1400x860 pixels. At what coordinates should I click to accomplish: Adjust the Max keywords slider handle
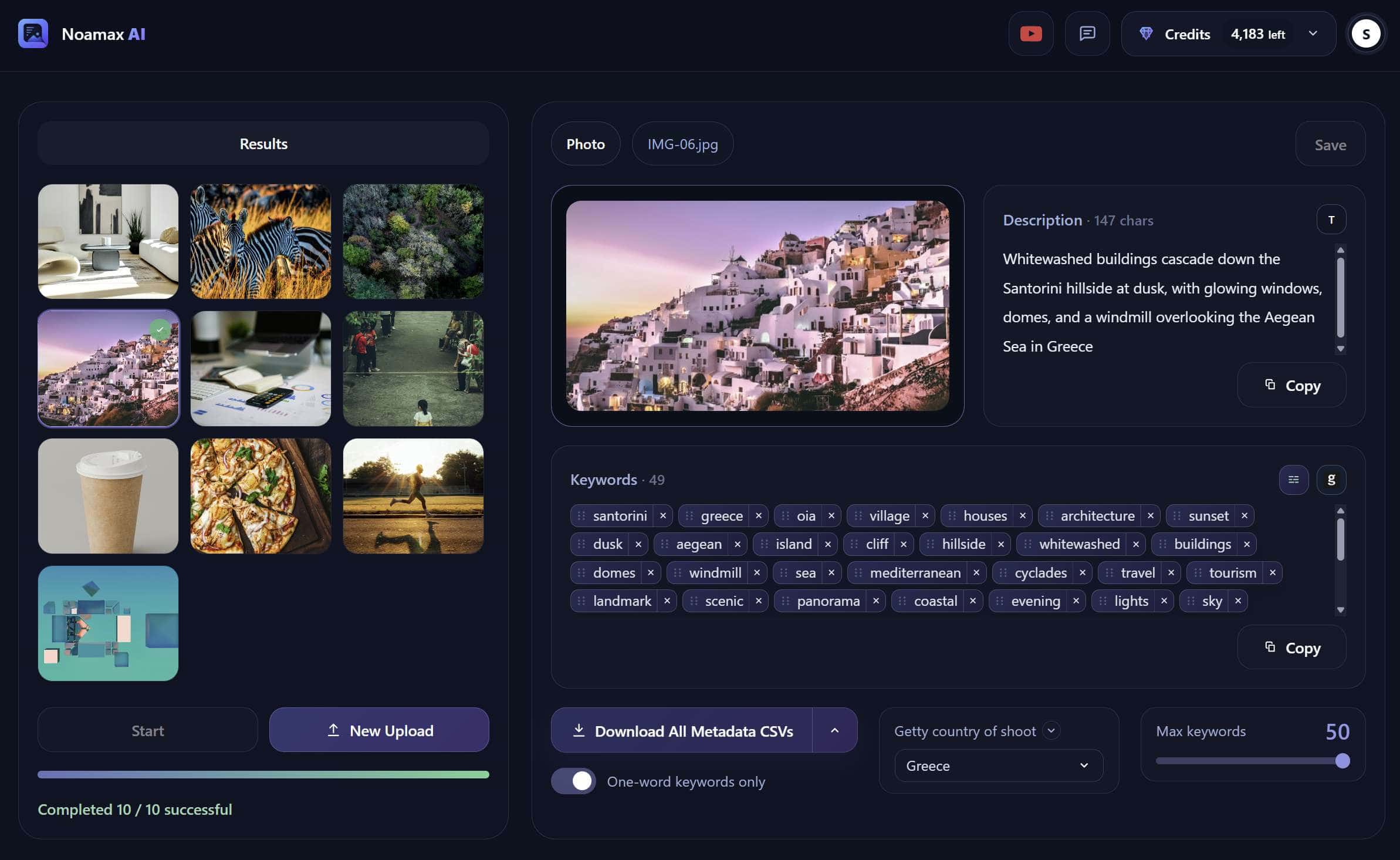(x=1342, y=761)
